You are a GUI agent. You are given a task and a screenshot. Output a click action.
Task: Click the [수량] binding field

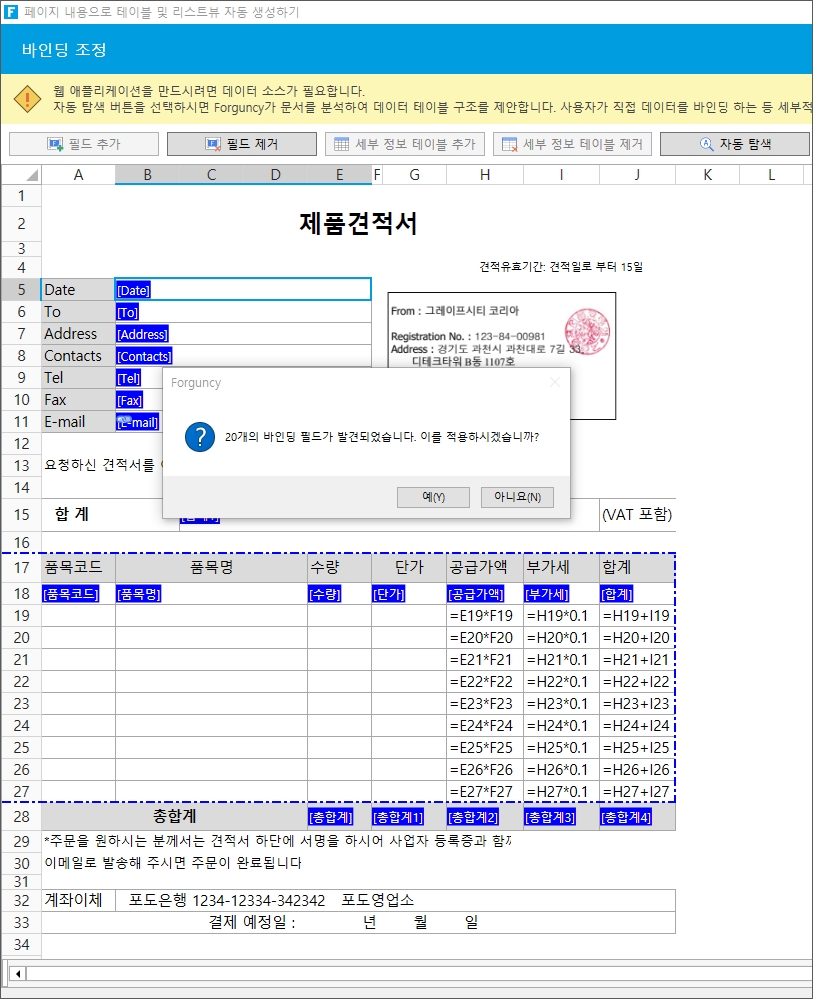[325, 594]
